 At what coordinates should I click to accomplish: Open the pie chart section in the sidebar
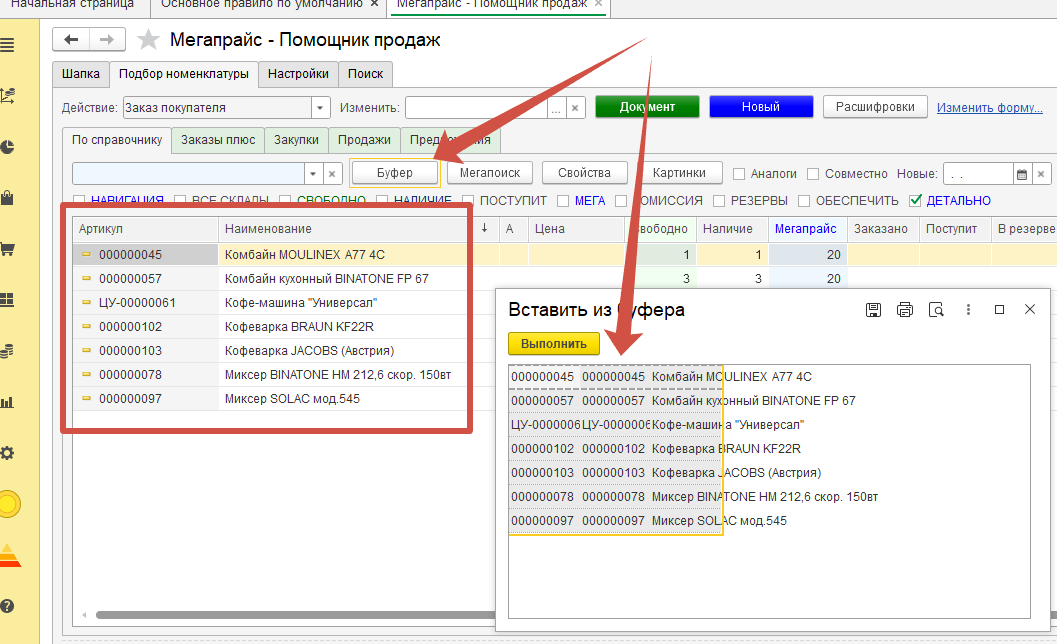pos(7,147)
